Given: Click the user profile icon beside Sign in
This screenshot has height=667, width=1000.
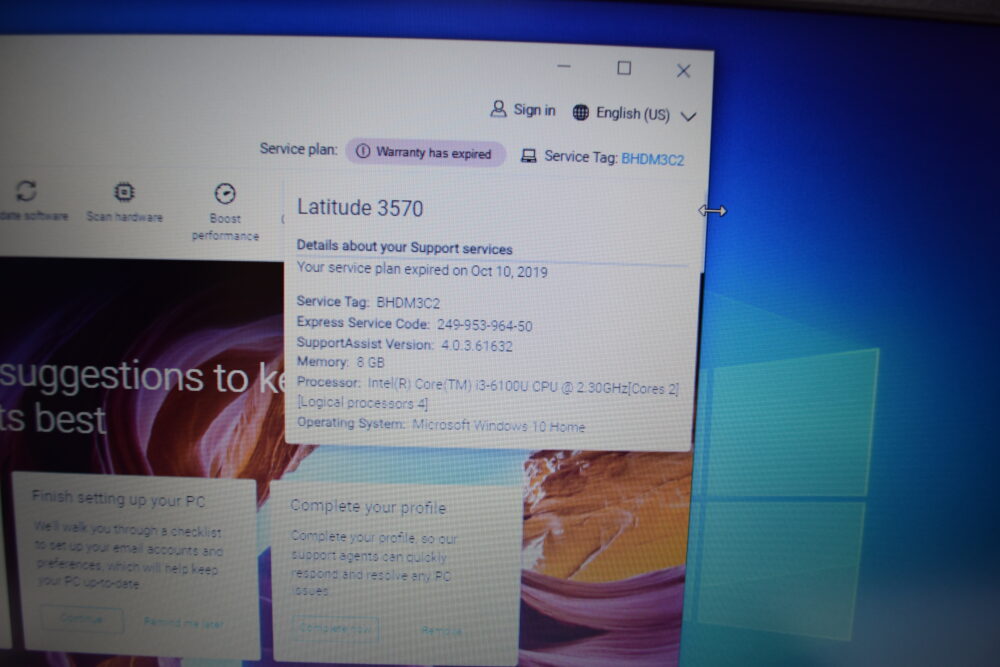Looking at the screenshot, I should [498, 109].
